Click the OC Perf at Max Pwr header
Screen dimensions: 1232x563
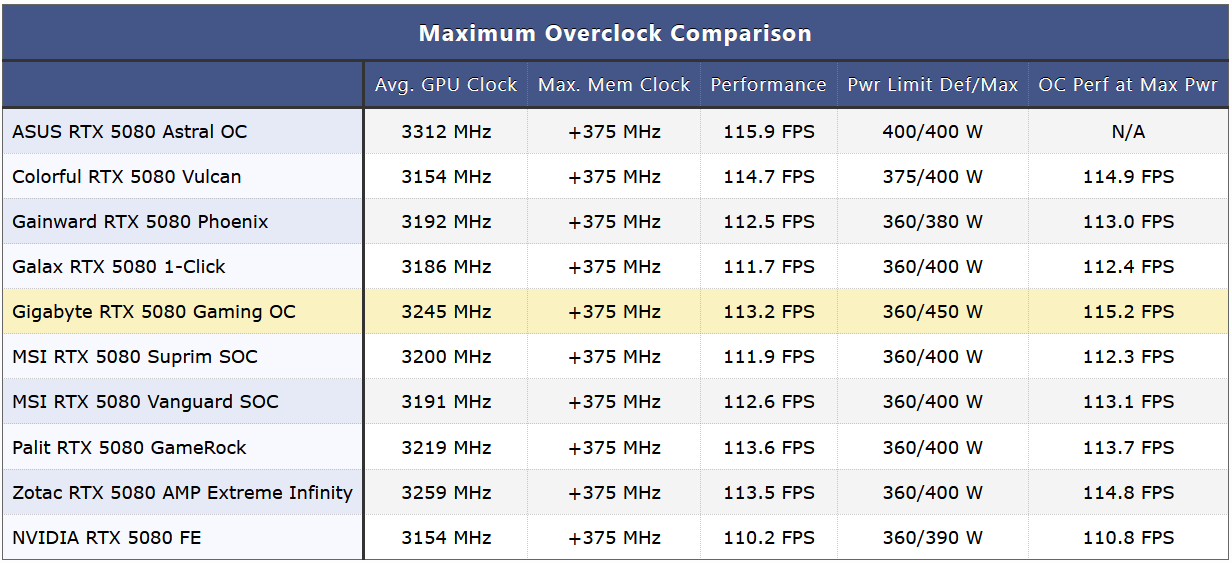coord(1128,85)
